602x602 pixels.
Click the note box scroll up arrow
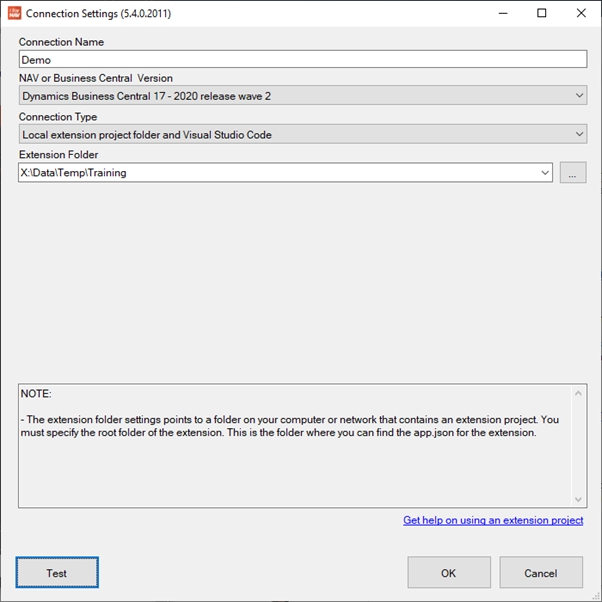click(578, 393)
